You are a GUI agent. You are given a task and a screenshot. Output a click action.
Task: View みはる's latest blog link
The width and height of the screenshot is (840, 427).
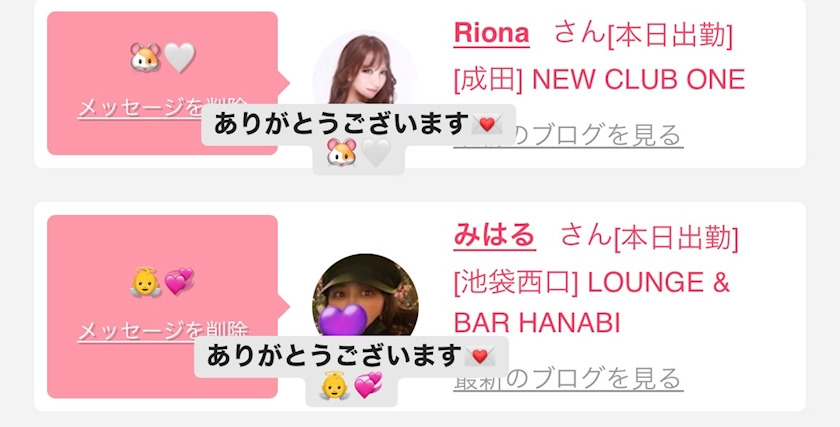(568, 378)
